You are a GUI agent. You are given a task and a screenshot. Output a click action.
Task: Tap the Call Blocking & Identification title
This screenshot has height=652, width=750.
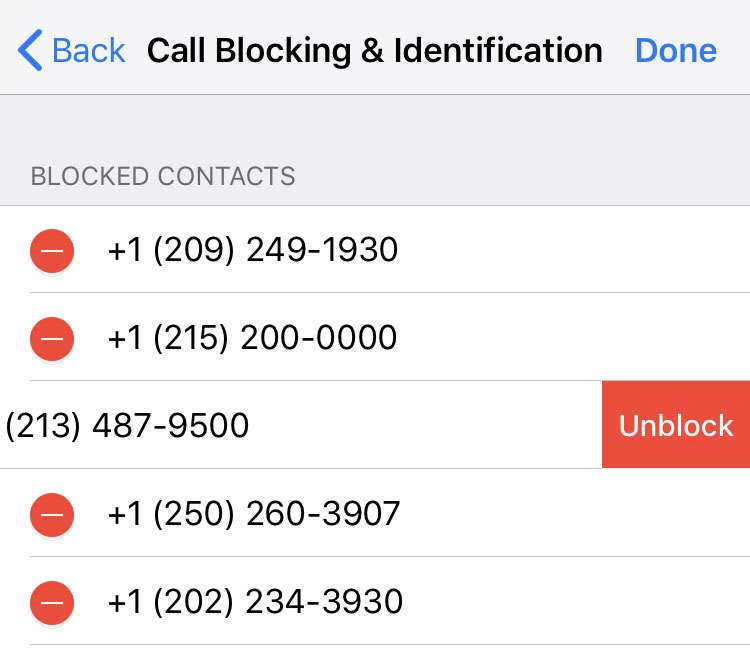pyautogui.click(x=375, y=50)
